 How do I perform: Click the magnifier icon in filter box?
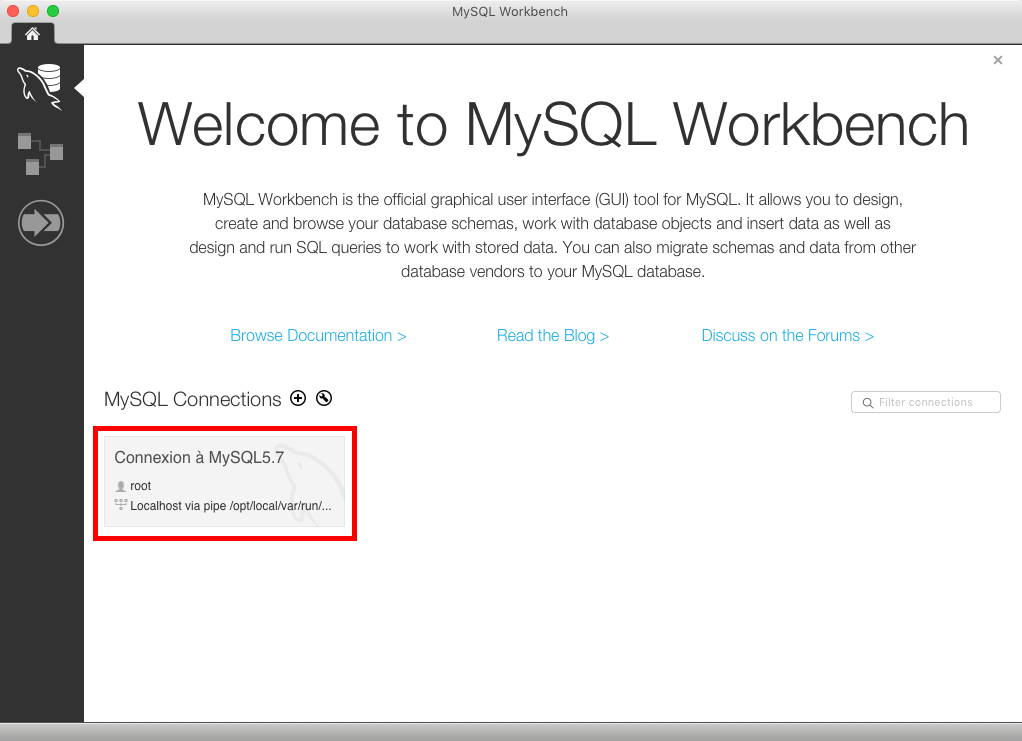[867, 403]
